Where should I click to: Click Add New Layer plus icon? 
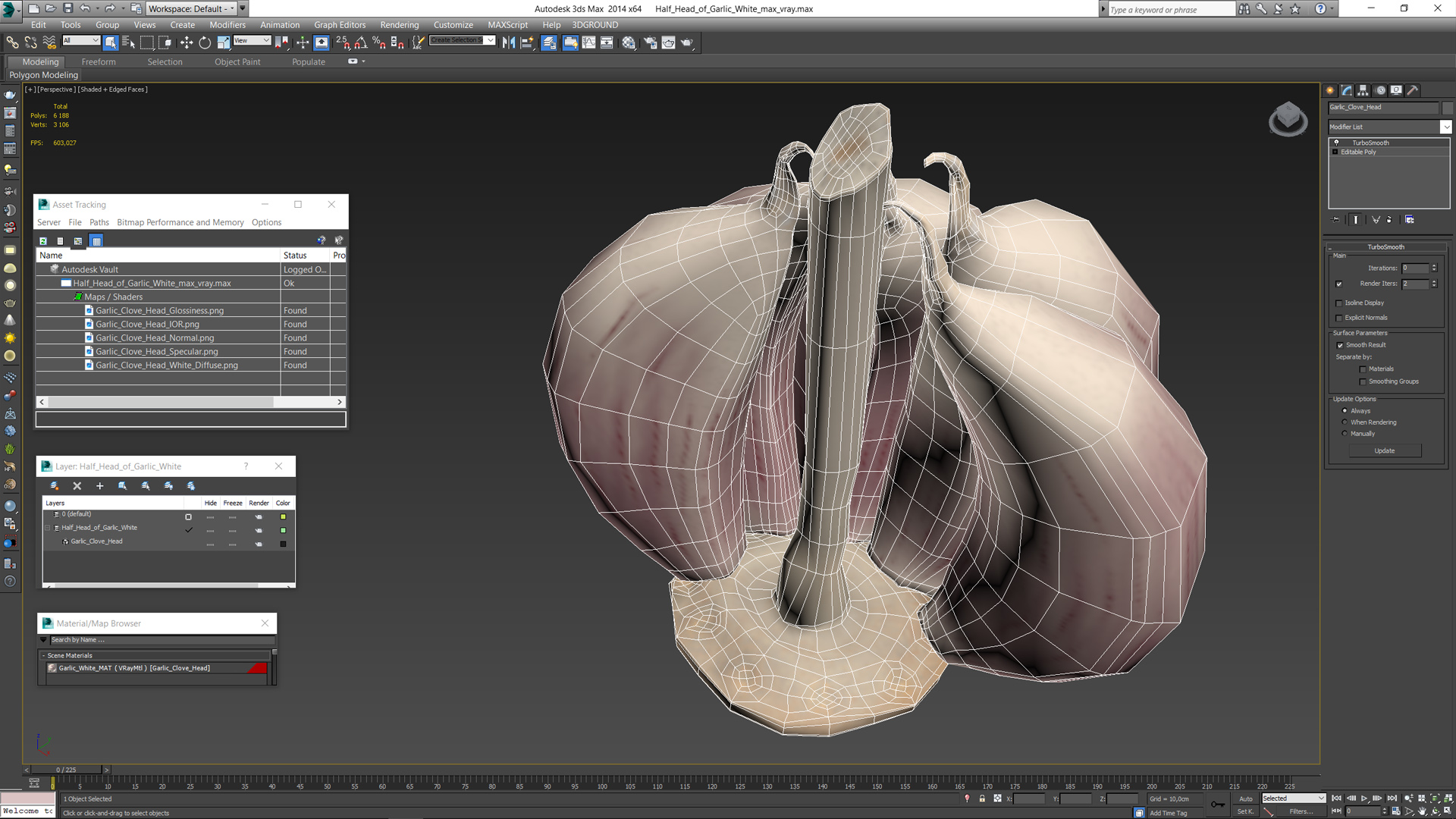coord(99,486)
